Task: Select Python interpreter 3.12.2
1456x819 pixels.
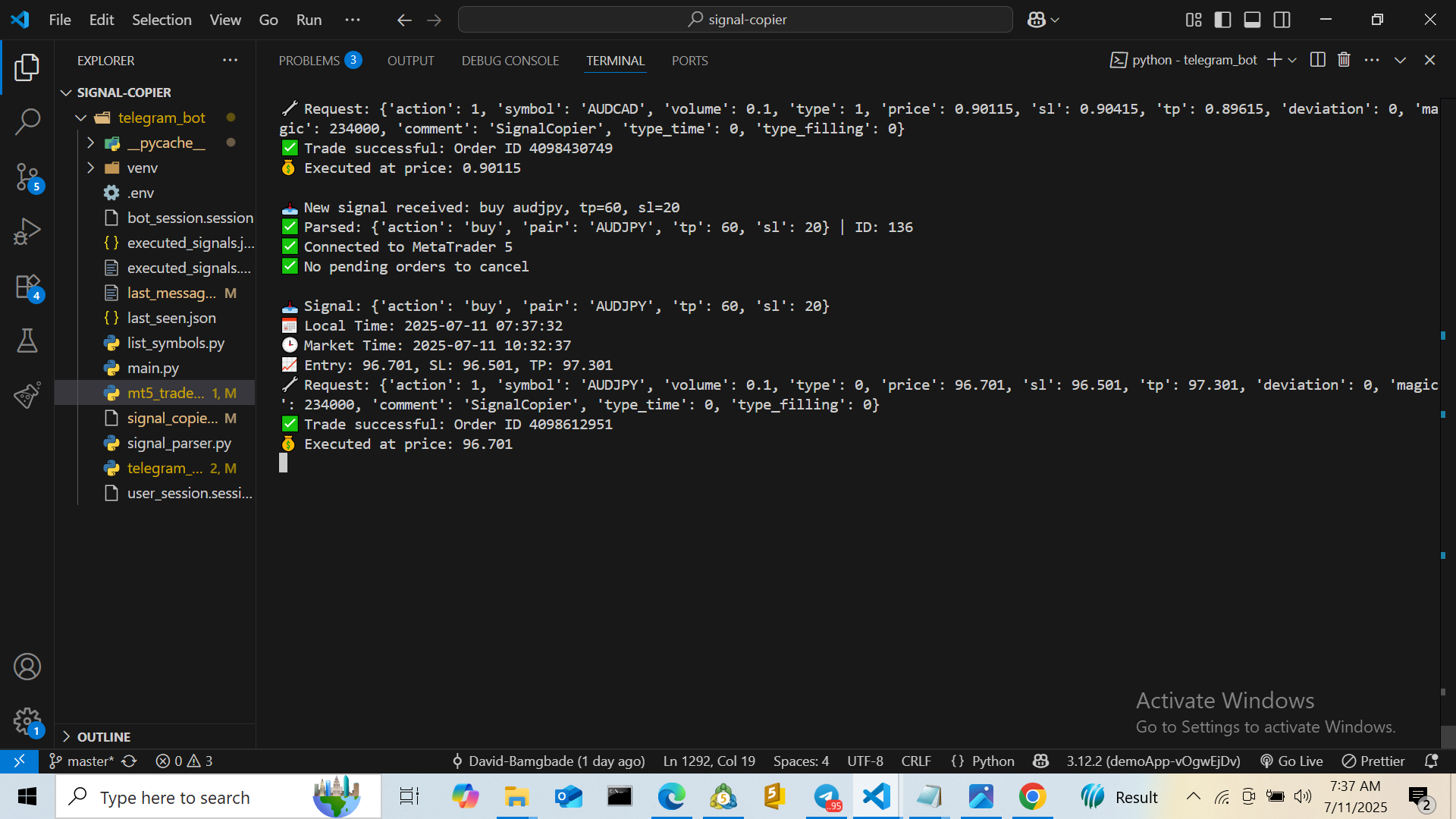Action: tap(1153, 761)
